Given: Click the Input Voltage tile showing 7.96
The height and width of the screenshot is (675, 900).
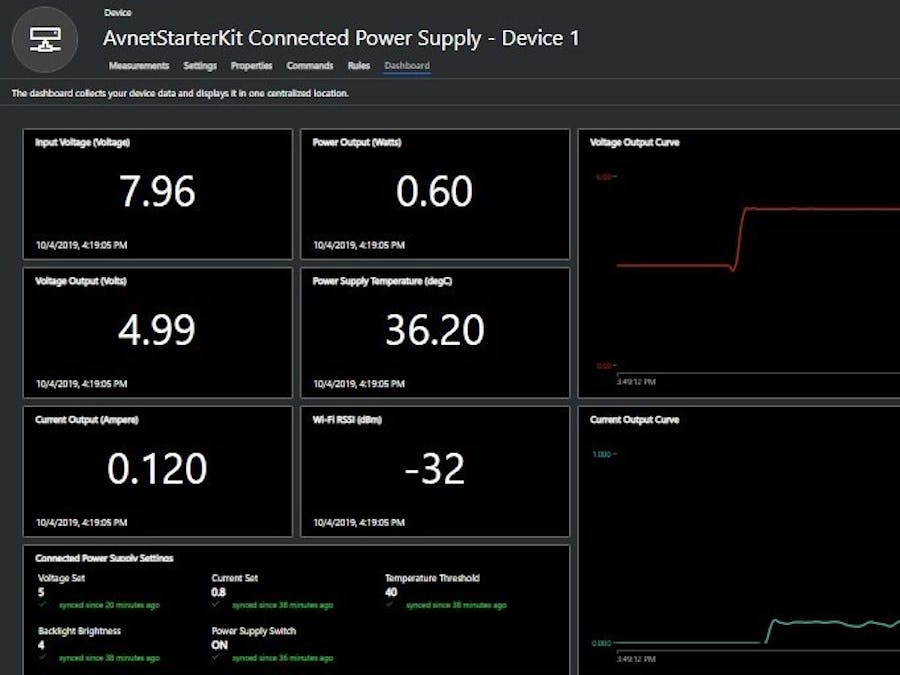Looking at the screenshot, I should [157, 194].
